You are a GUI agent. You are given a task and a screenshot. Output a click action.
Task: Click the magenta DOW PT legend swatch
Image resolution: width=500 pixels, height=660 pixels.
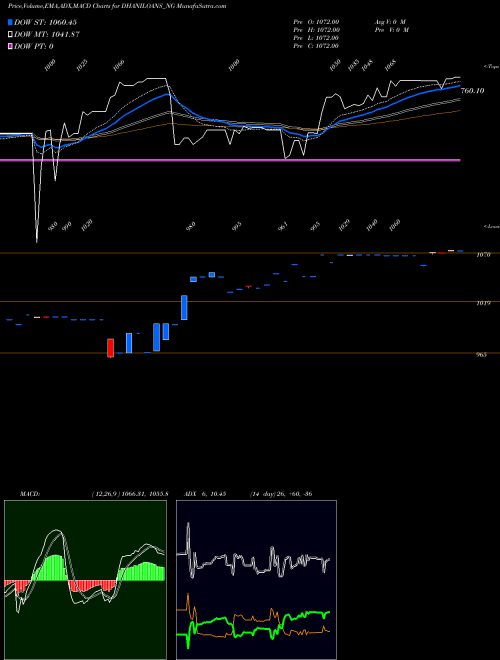11,46
